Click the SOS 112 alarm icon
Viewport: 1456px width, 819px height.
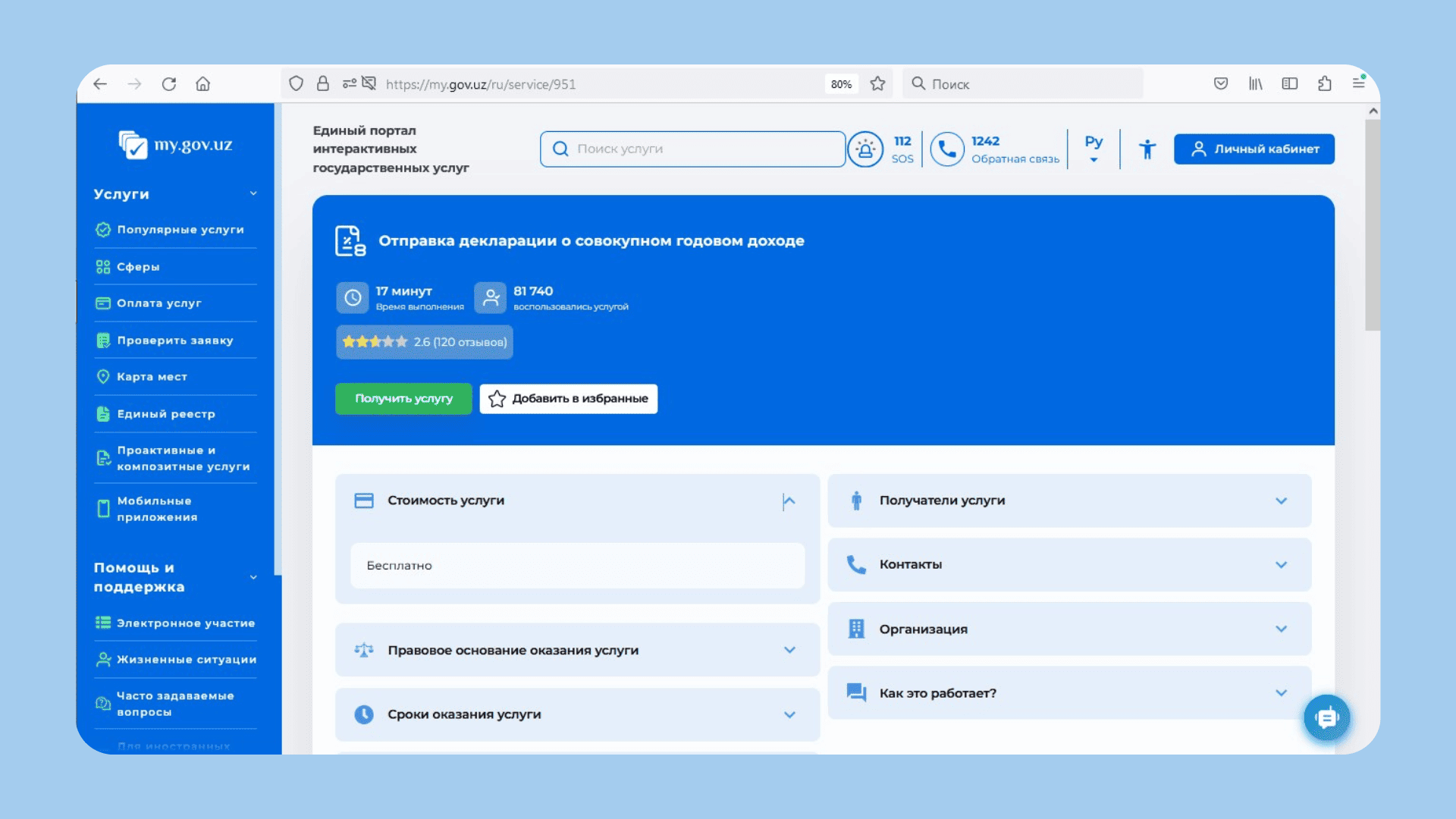865,149
